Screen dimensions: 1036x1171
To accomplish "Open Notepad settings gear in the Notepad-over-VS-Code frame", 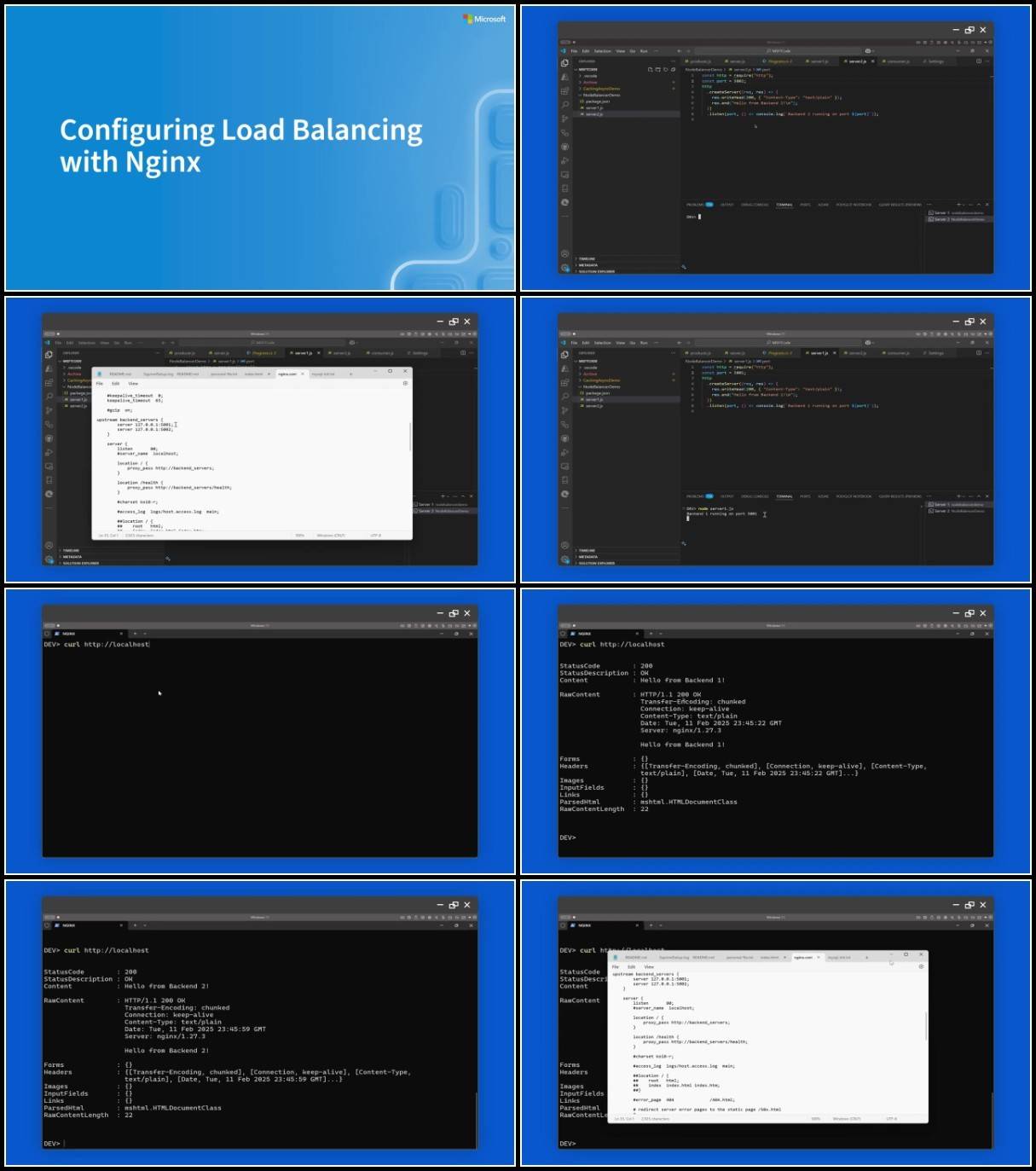I will coord(405,384).
